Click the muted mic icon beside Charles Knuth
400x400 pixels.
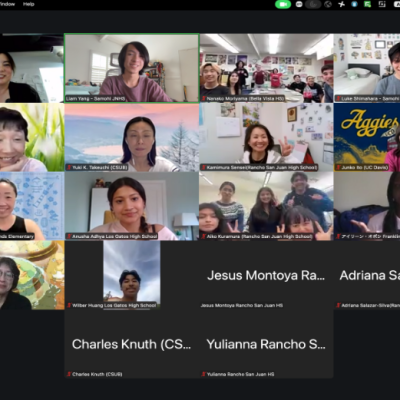tap(69, 374)
